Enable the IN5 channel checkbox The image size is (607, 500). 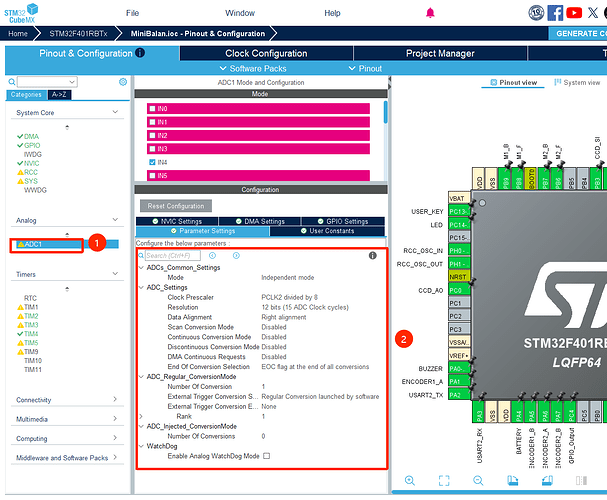(x=153, y=176)
